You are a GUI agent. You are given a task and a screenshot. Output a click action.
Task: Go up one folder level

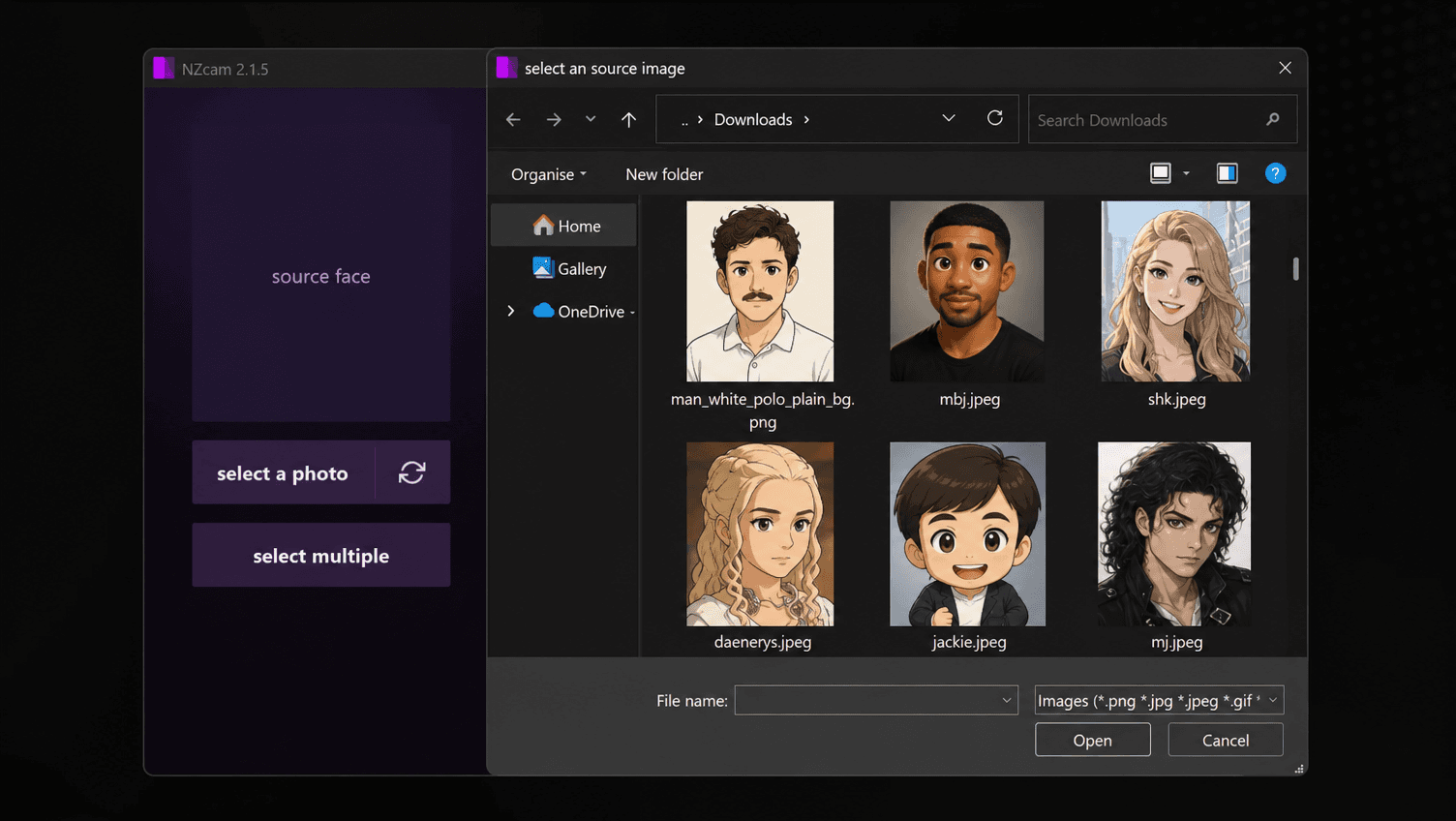tap(629, 119)
